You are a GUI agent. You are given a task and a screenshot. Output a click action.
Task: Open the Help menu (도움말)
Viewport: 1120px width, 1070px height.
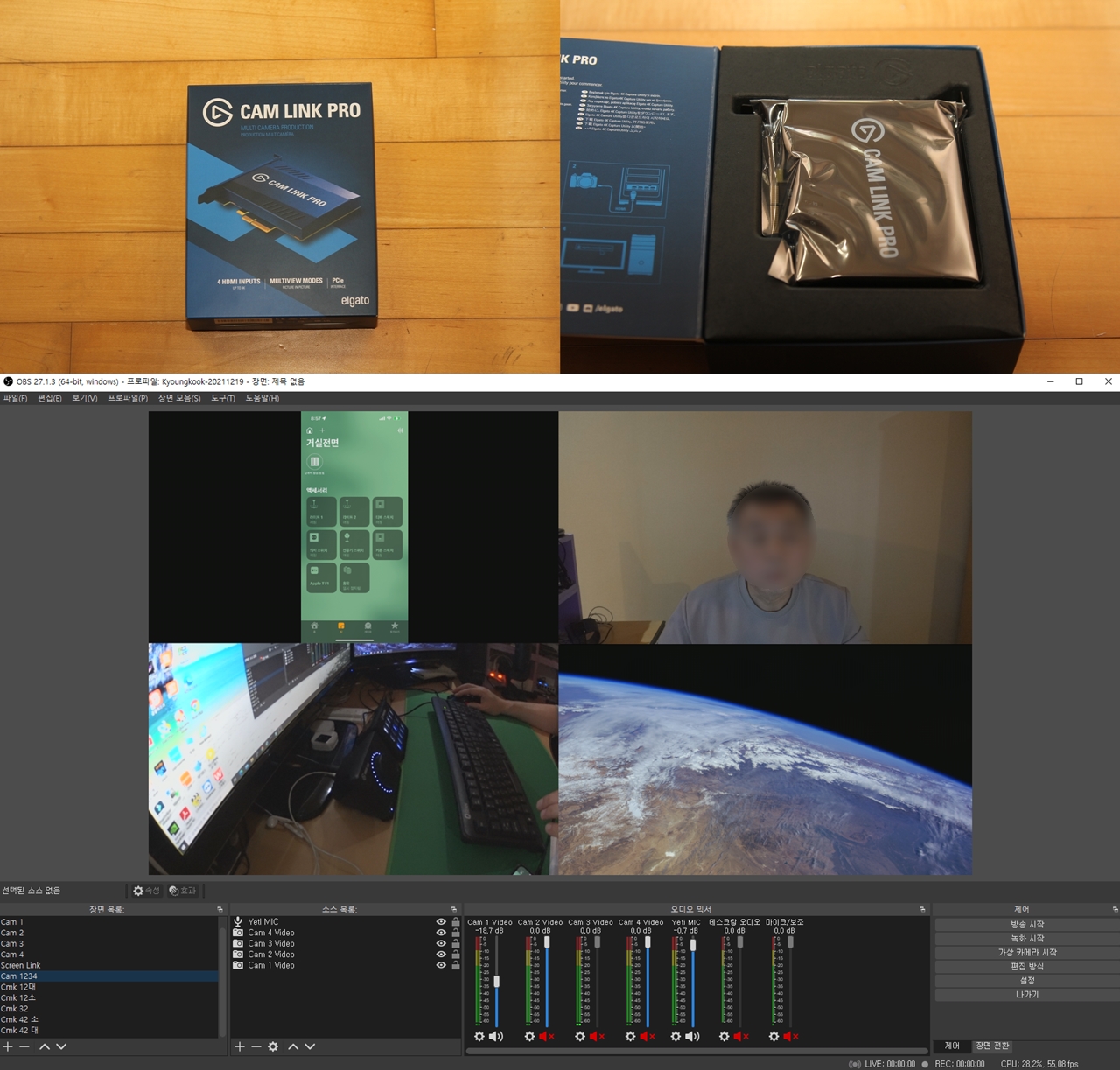tap(262, 398)
